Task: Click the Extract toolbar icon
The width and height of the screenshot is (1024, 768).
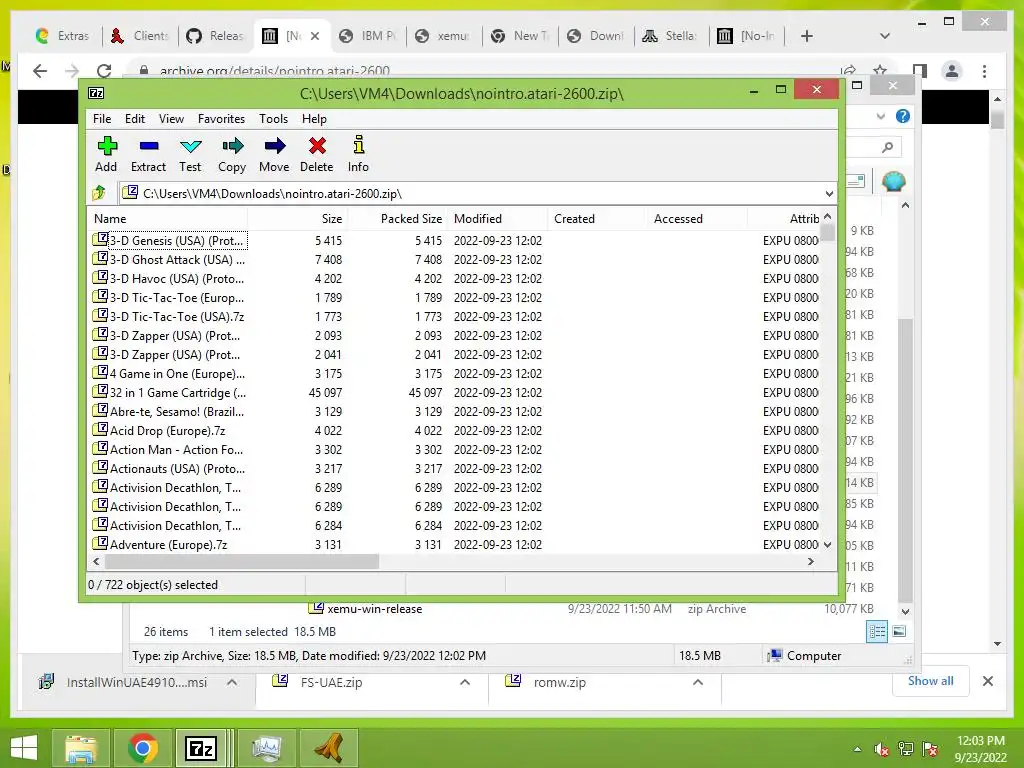Action: click(x=149, y=146)
